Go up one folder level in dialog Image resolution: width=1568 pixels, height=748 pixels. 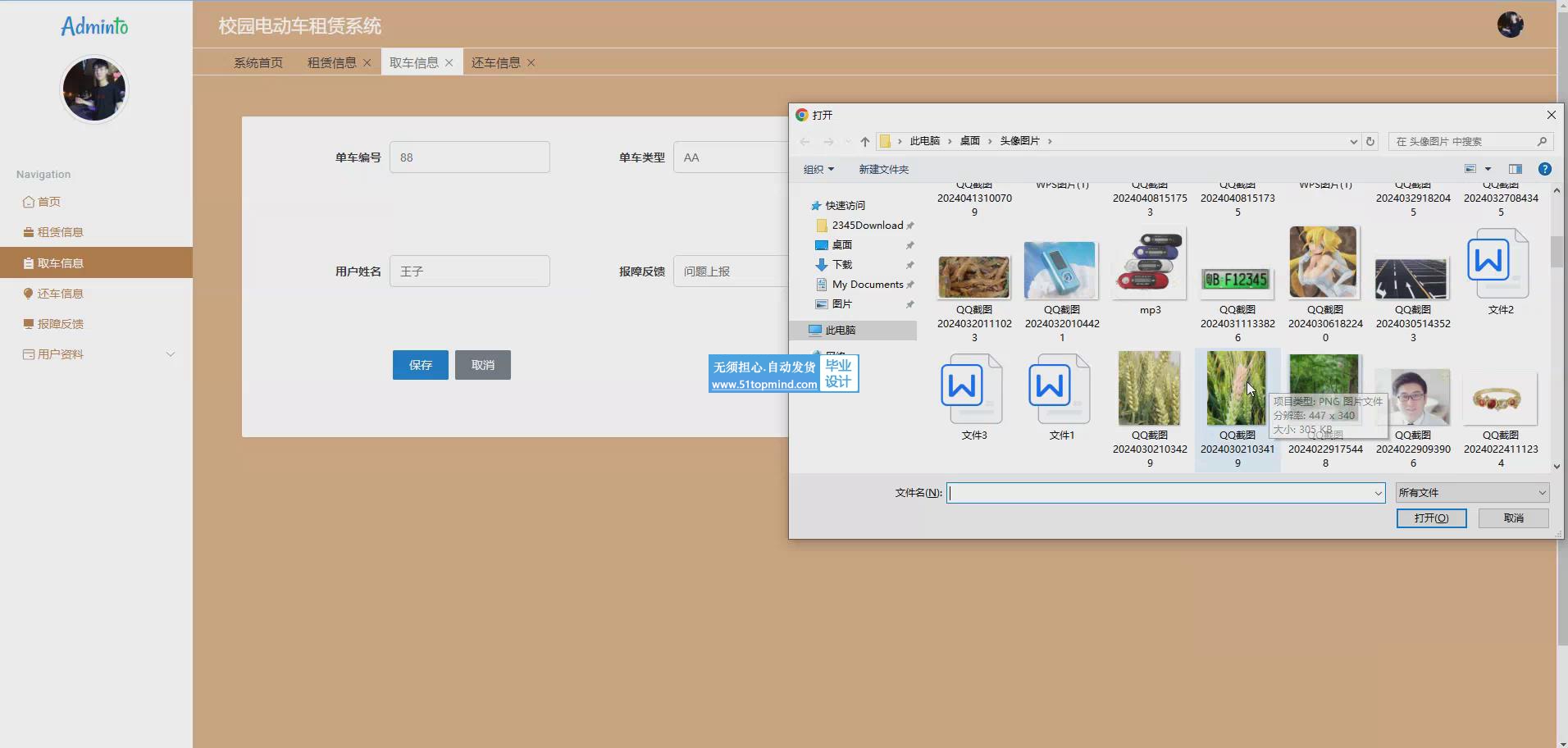coord(864,142)
